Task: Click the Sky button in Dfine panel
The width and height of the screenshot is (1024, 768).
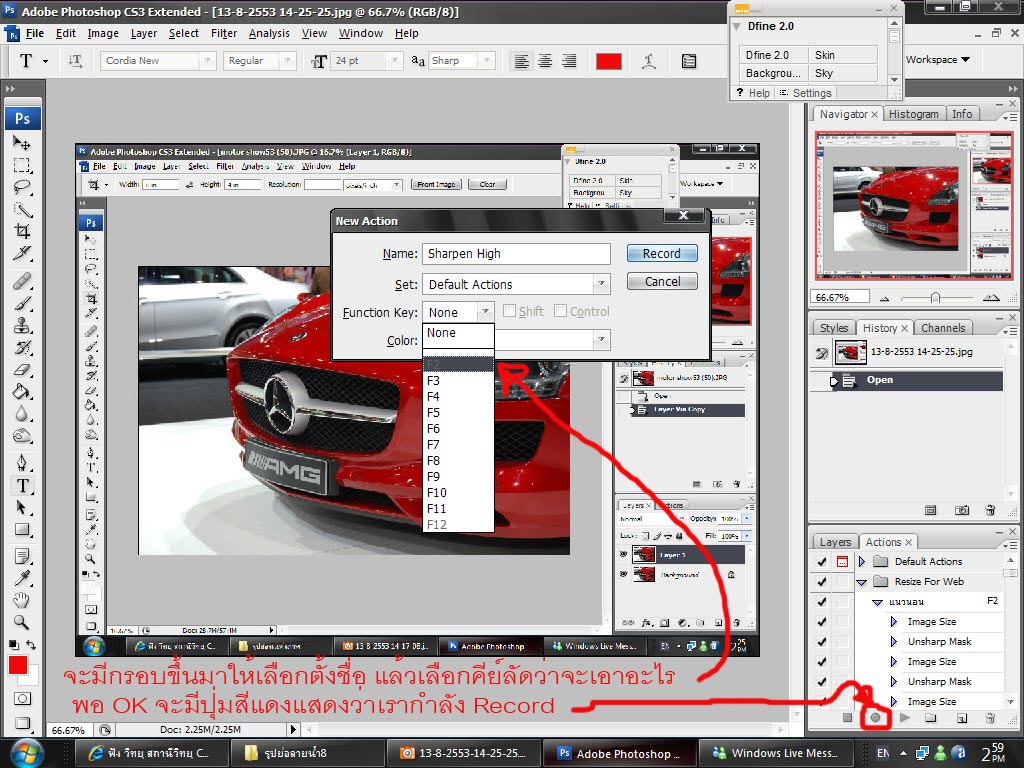Action: [x=842, y=73]
